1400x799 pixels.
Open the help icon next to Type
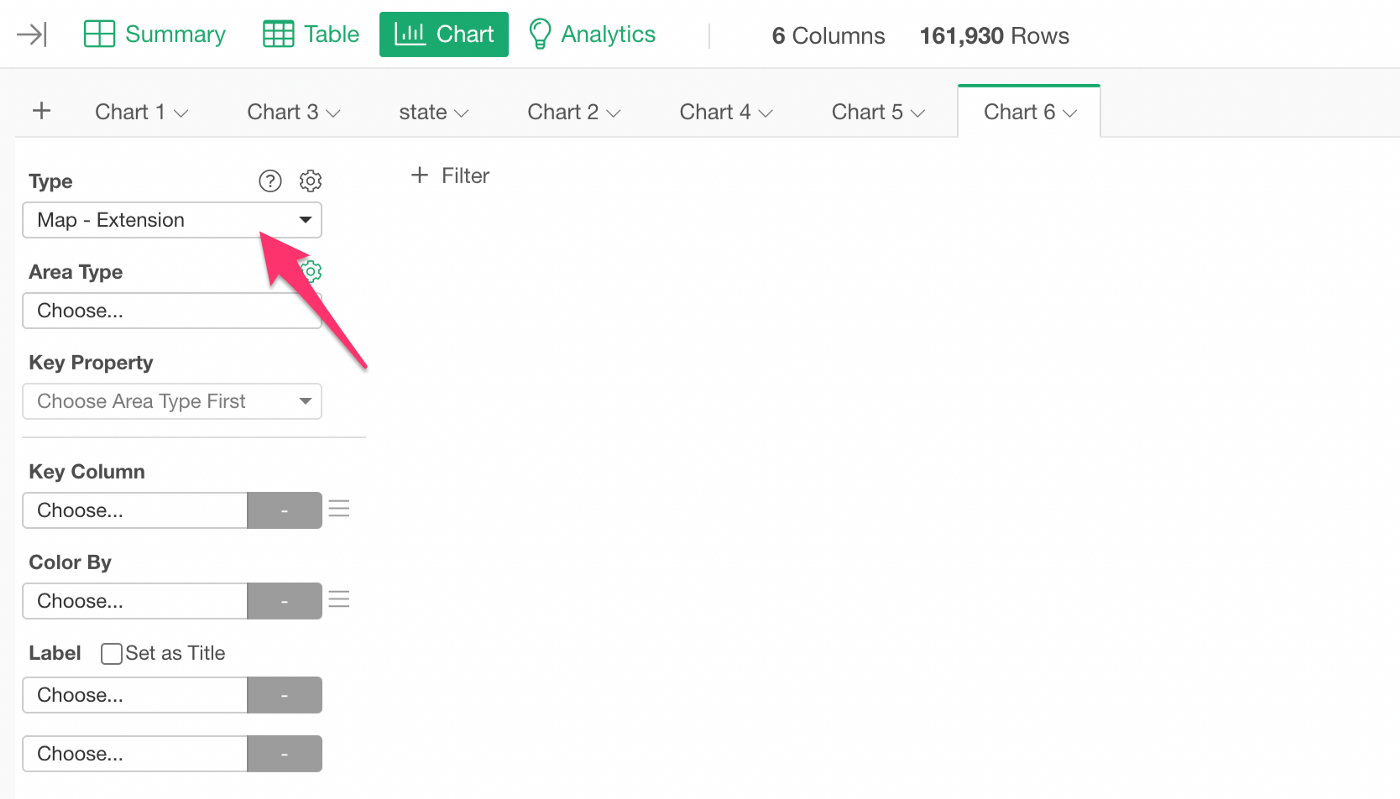tap(270, 181)
